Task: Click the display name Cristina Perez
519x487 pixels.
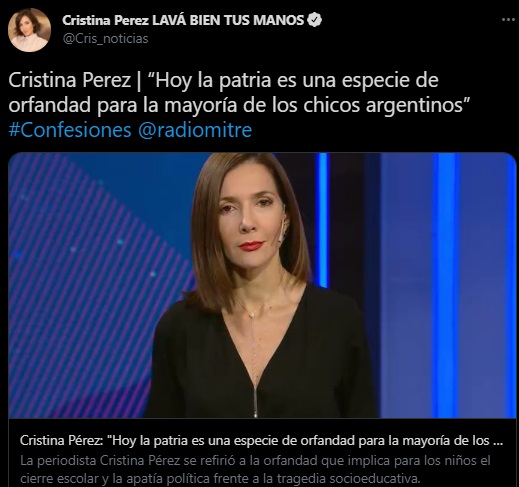Action: point(105,20)
